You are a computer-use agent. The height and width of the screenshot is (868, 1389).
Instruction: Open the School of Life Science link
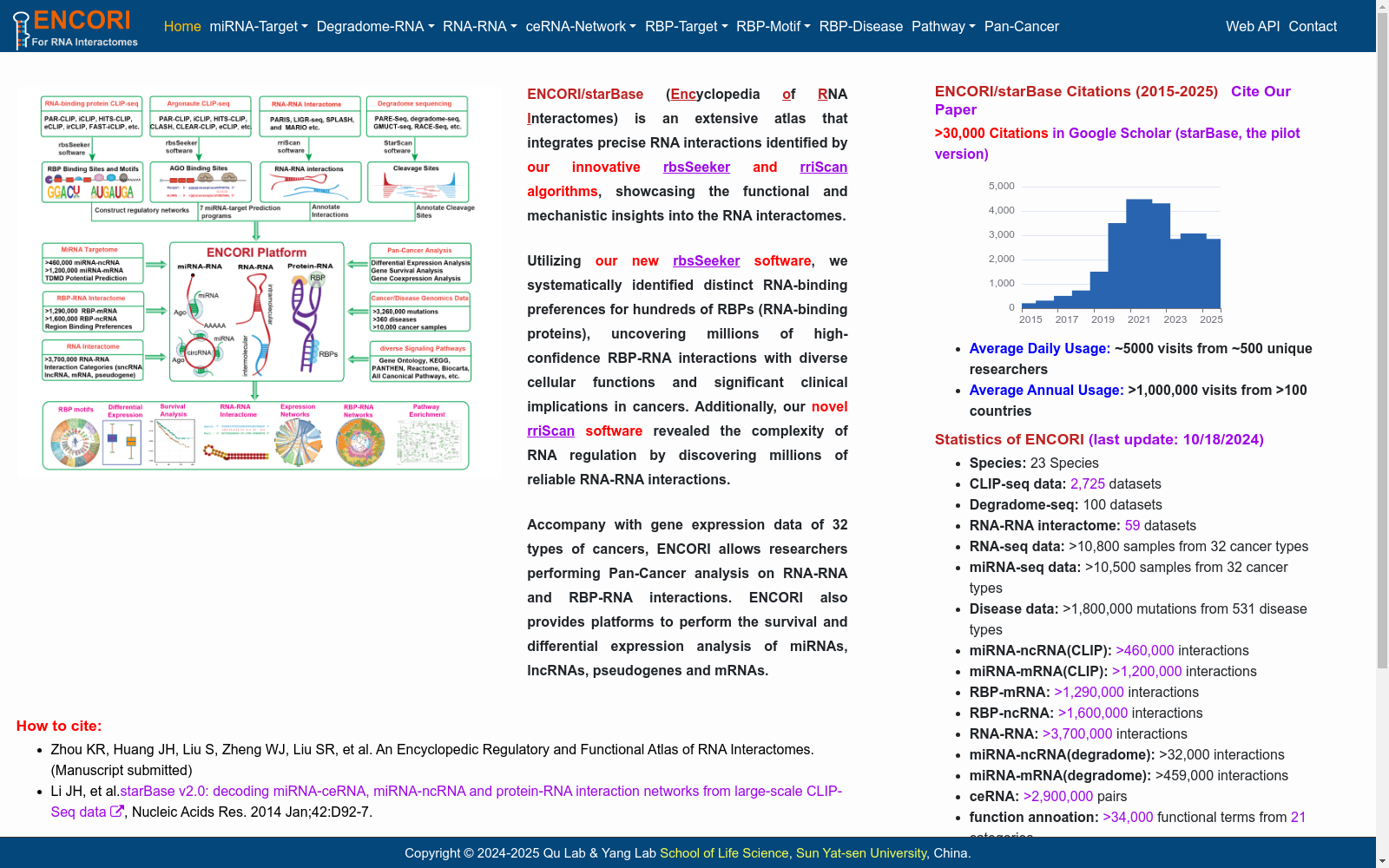(724, 853)
